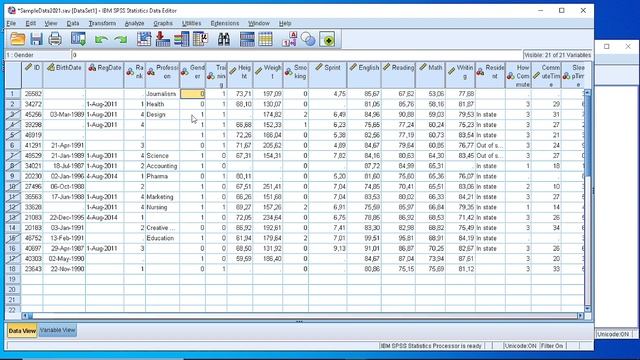This screenshot has width=640, height=360.
Task: Open the Recall recently used dialogs icon
Action: [78, 39]
